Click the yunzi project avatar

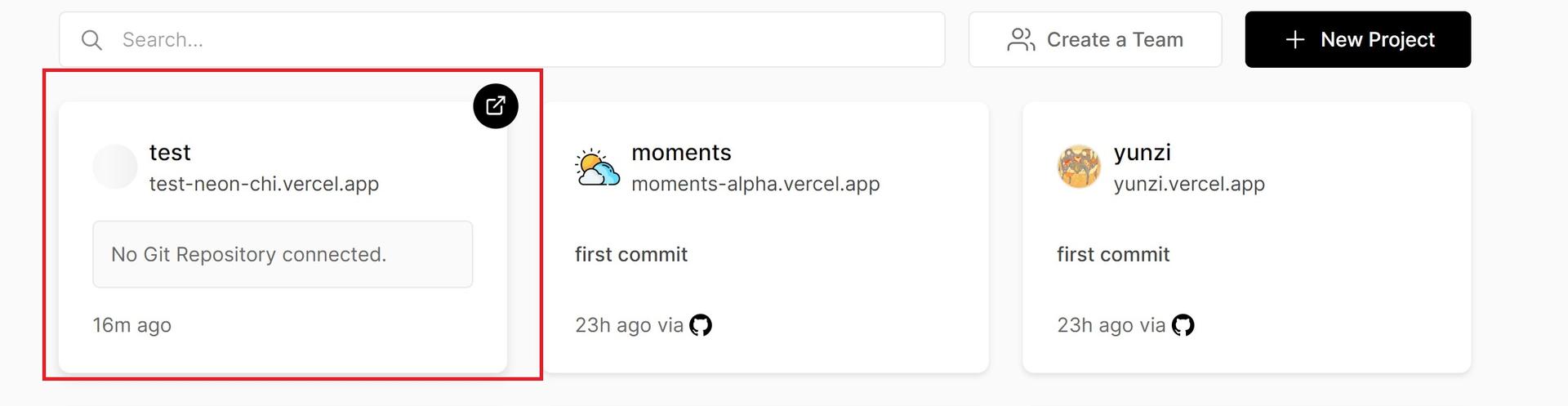coord(1079,167)
